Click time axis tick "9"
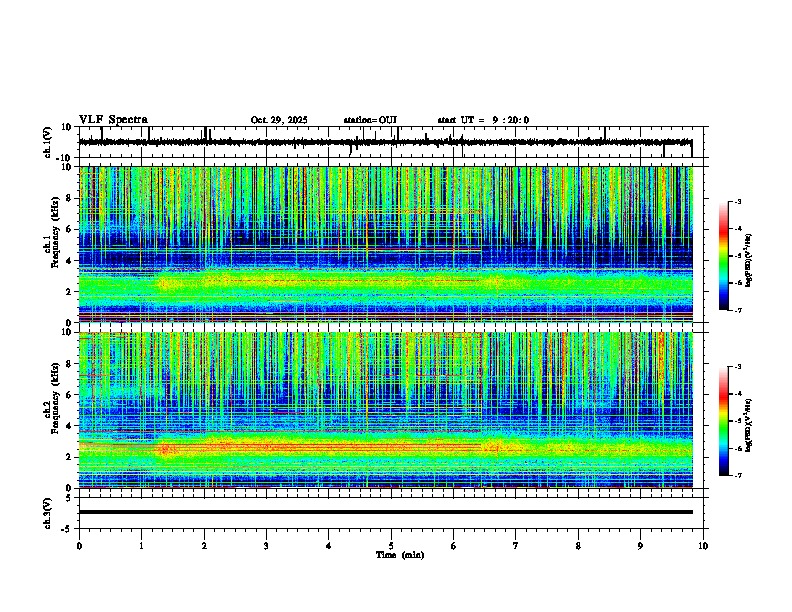The image size is (792, 612). click(x=640, y=546)
